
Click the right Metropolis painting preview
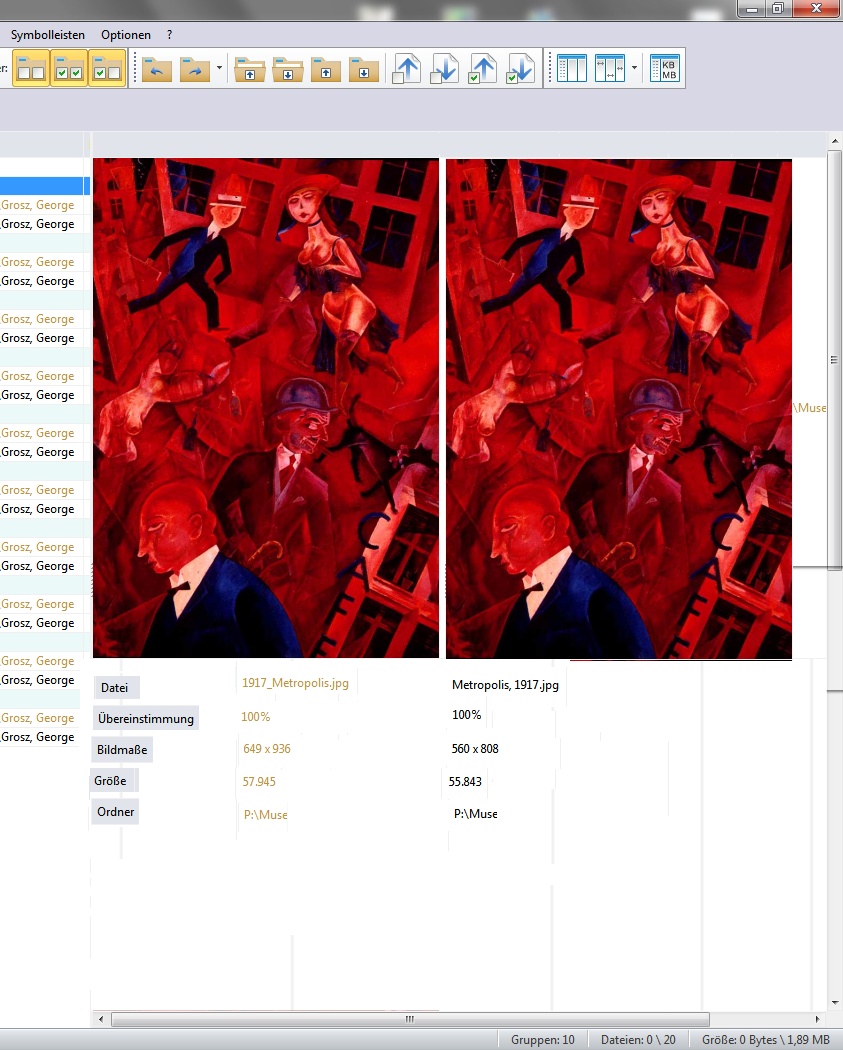[x=618, y=408]
